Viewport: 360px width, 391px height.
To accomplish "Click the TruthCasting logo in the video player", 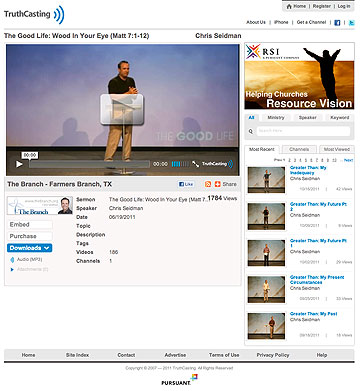I will click(217, 164).
